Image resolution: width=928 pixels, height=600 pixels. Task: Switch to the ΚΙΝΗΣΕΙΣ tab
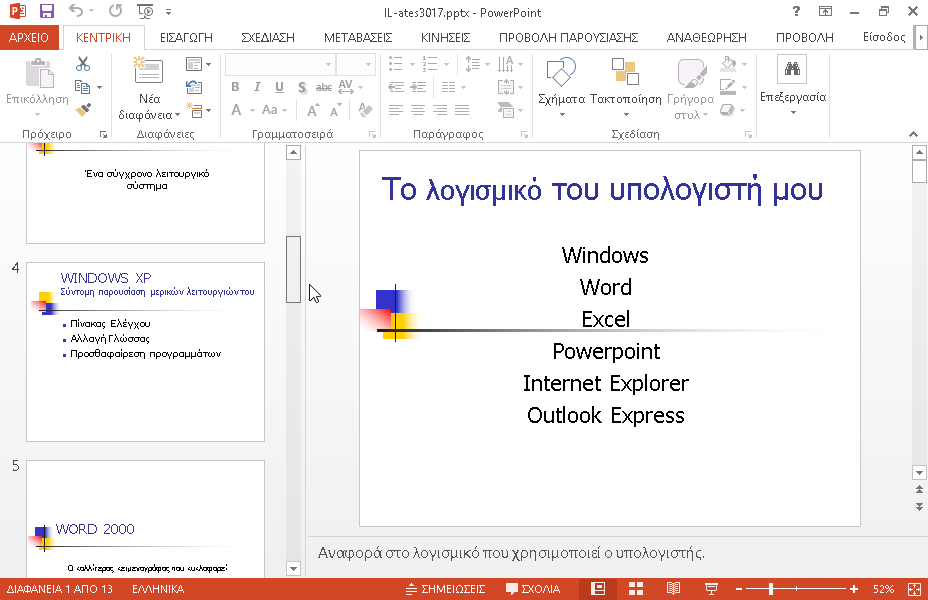[445, 37]
